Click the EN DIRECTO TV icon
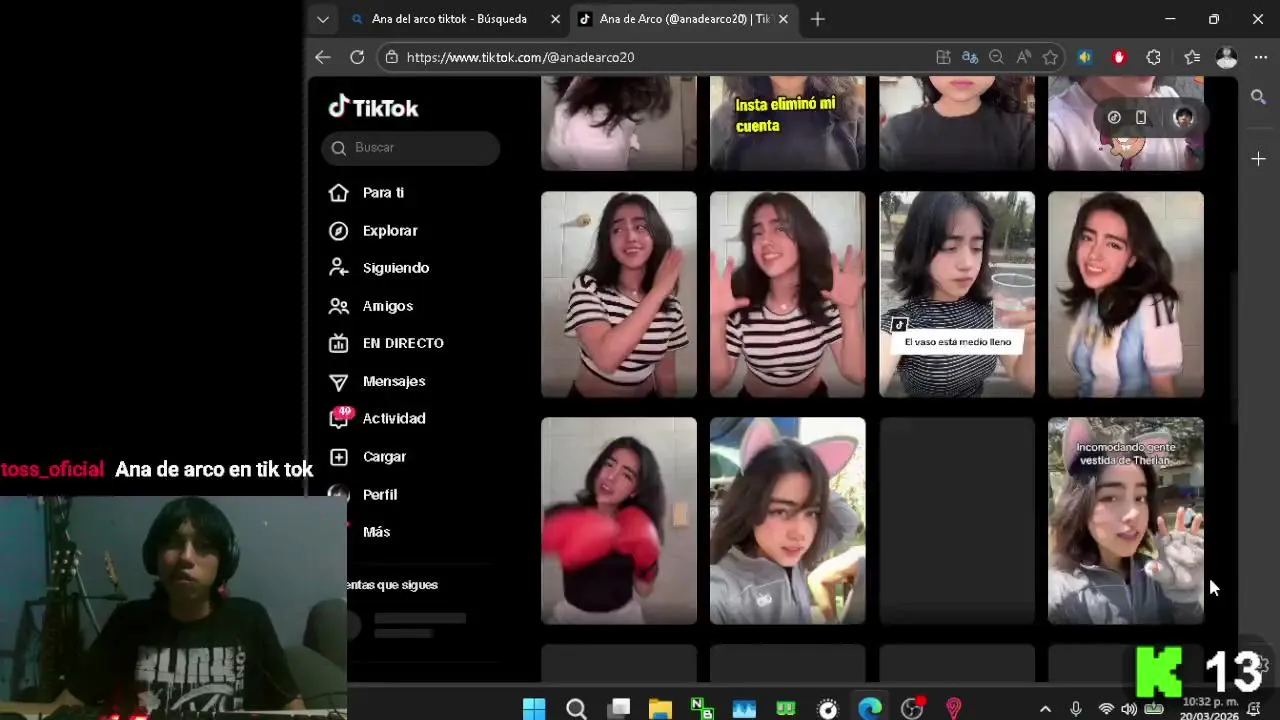 pyautogui.click(x=339, y=343)
